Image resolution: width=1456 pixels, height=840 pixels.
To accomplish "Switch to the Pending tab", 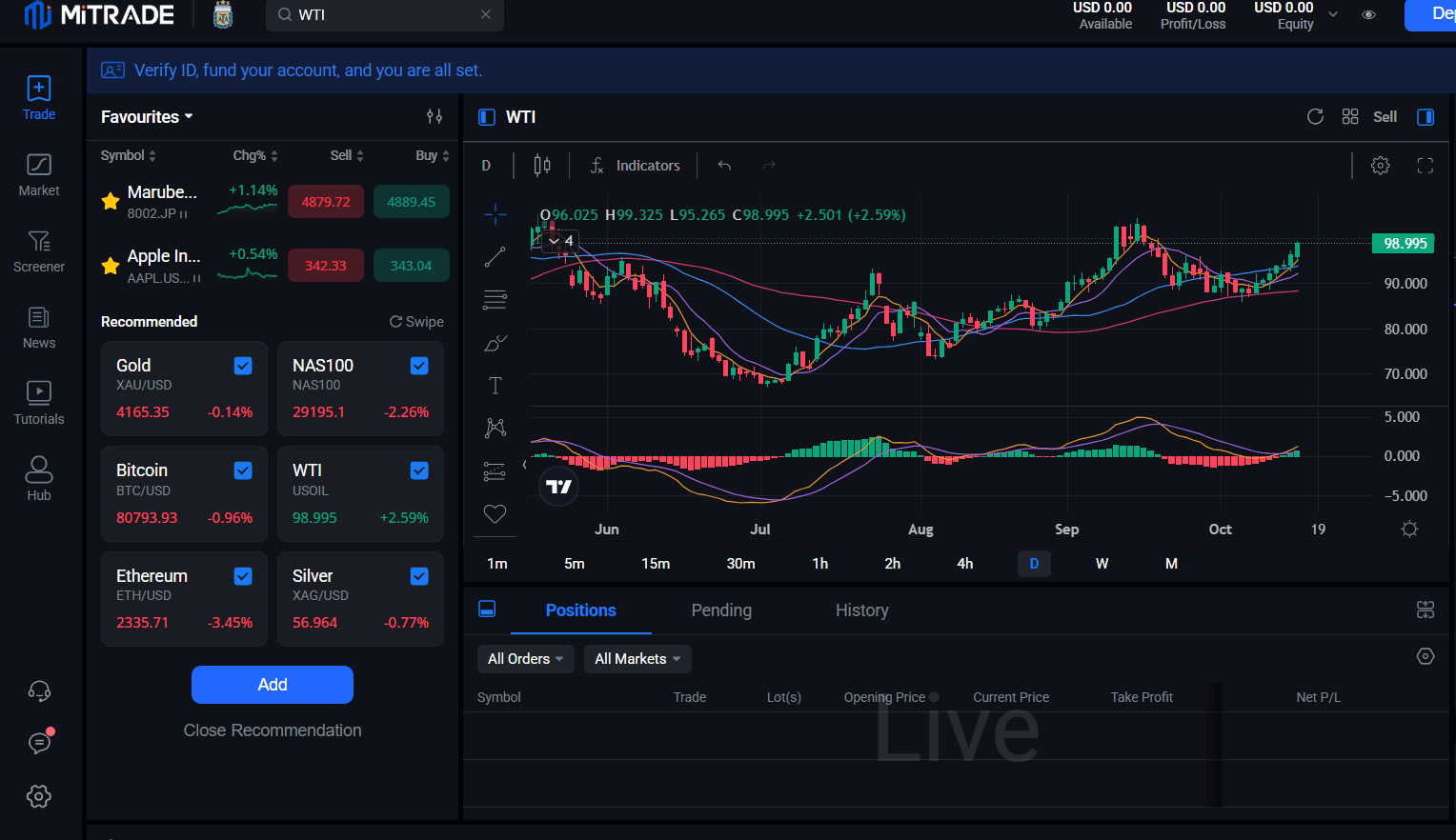I will (721, 610).
